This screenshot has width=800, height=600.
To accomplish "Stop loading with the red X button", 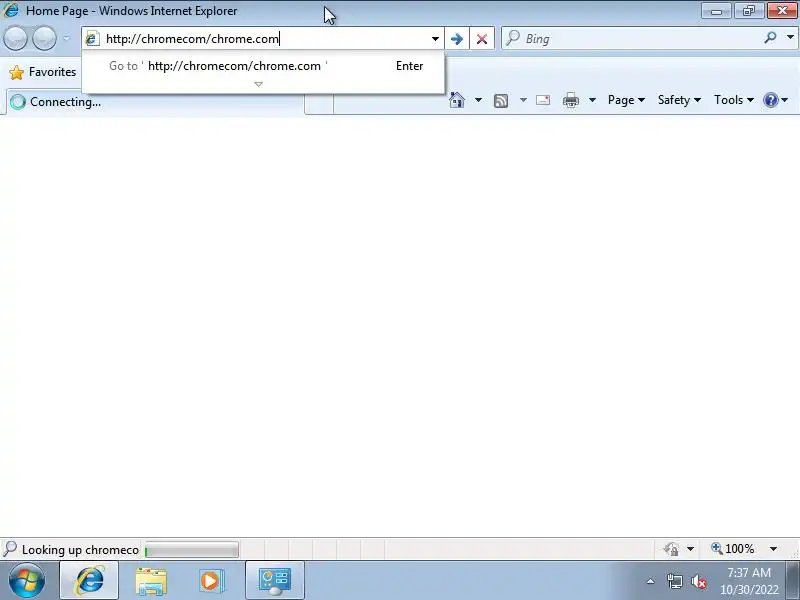I will [482, 39].
